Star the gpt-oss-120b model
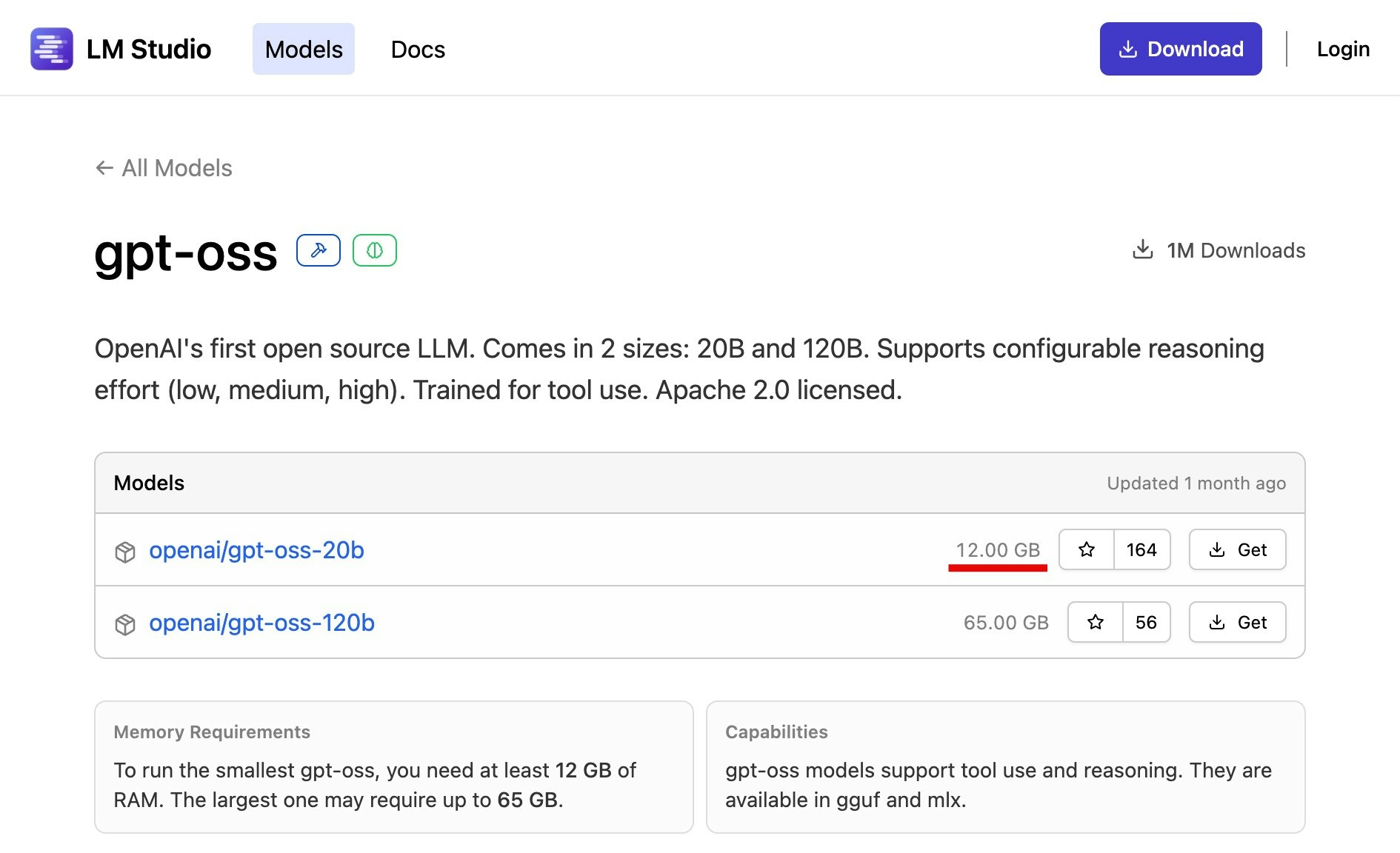 pyautogui.click(x=1096, y=622)
